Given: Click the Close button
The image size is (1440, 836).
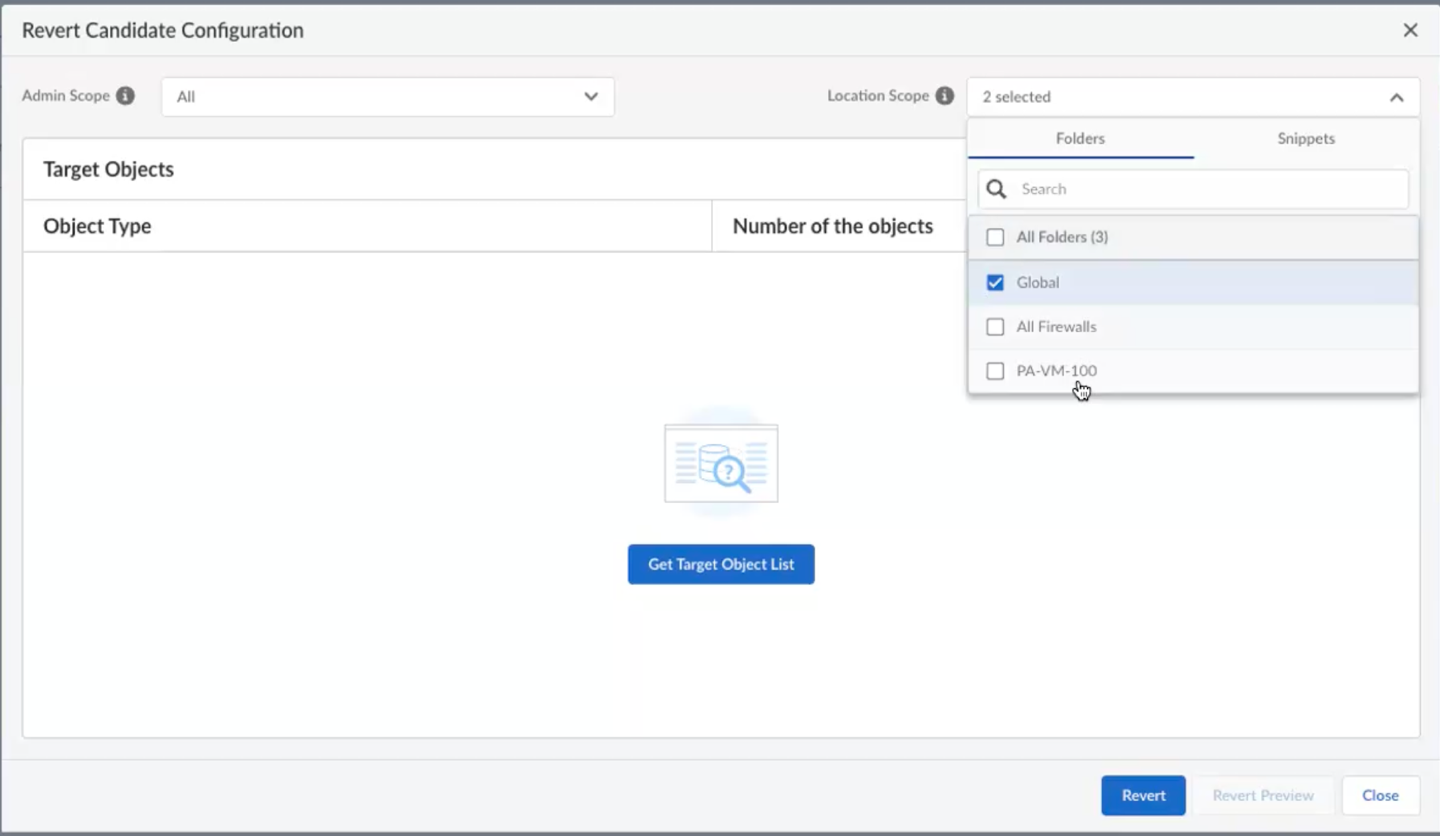Looking at the screenshot, I should [x=1380, y=796].
